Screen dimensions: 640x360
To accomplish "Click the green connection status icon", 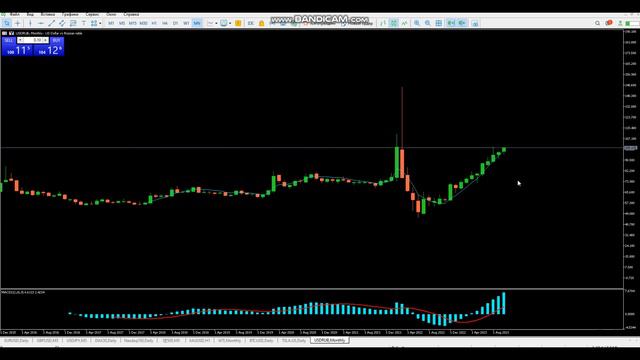I will pyautogui.click(x=628, y=23).
